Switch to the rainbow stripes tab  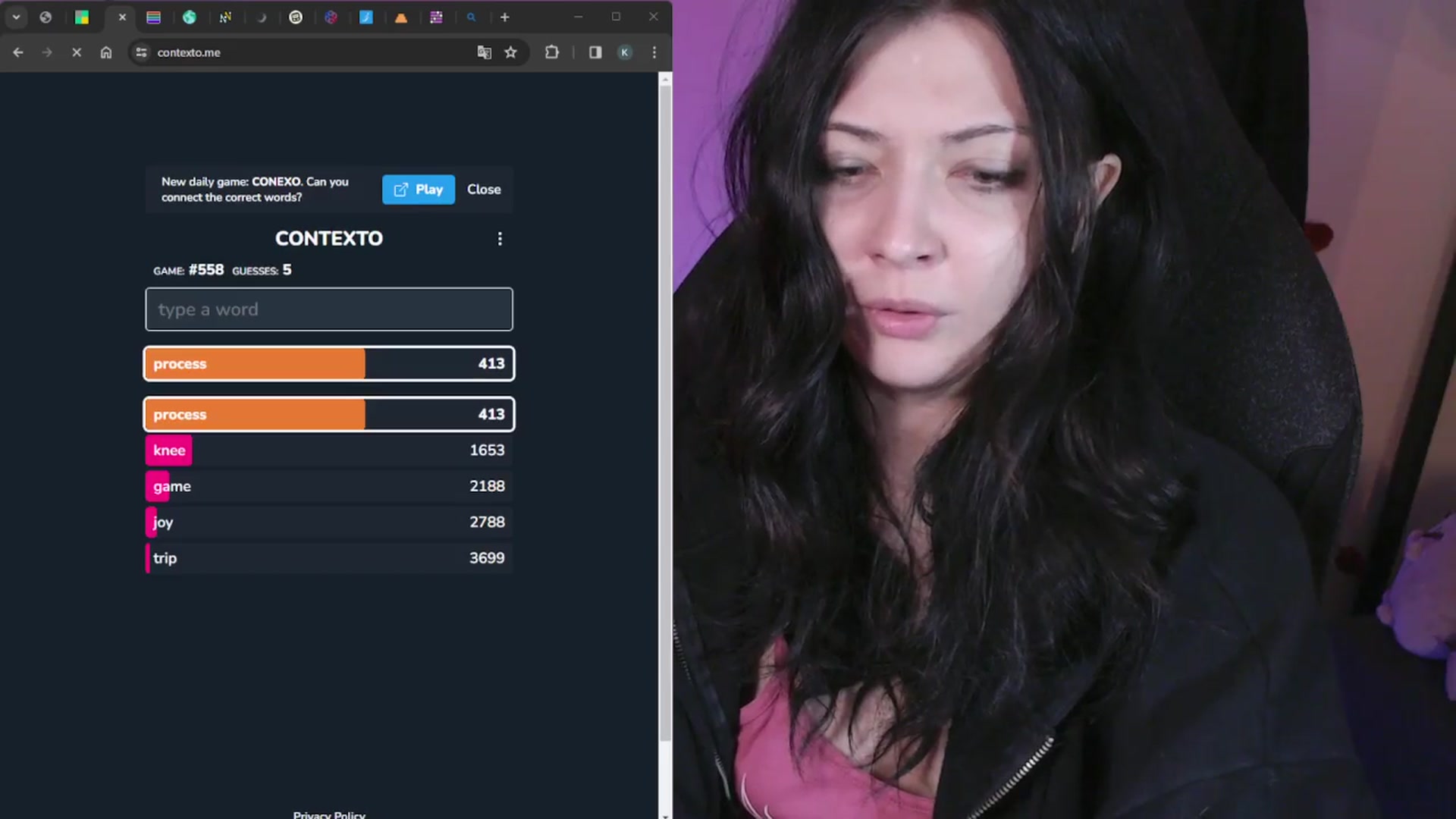153,17
